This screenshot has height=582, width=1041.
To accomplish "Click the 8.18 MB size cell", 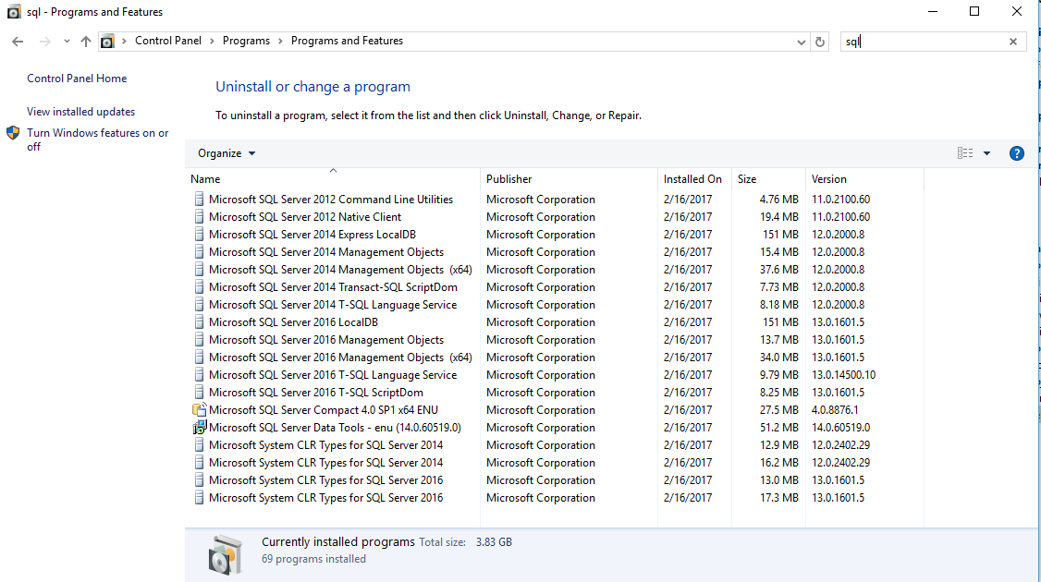I will coord(779,305).
